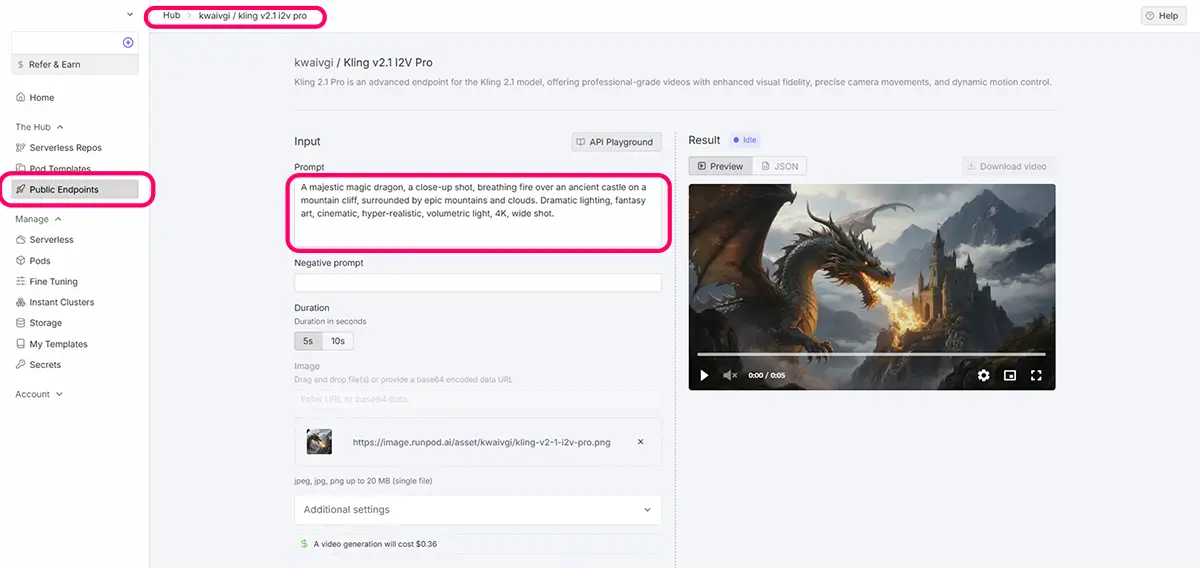Click Refer & Earn button
The image size is (1200, 568).
coord(75,64)
